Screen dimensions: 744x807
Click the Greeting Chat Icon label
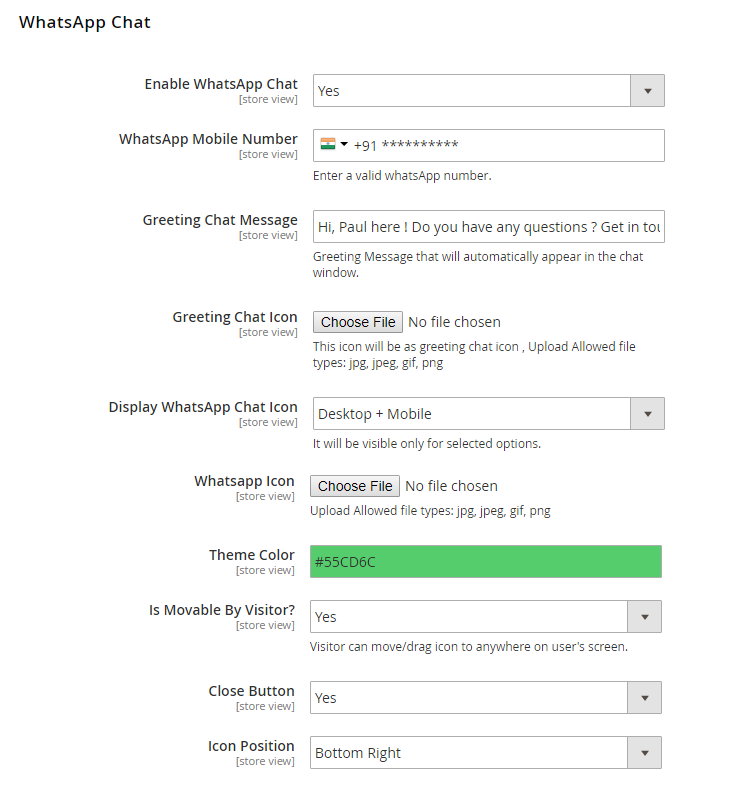(x=235, y=317)
